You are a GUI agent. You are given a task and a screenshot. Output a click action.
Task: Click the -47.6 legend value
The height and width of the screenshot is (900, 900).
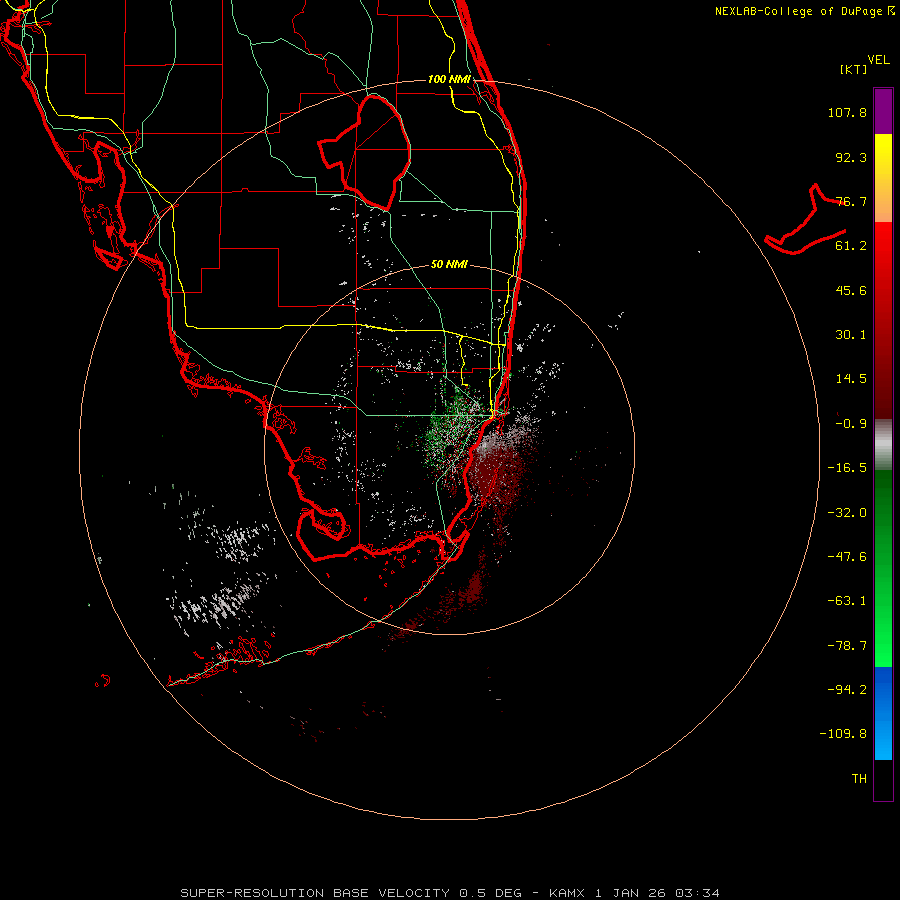click(847, 557)
